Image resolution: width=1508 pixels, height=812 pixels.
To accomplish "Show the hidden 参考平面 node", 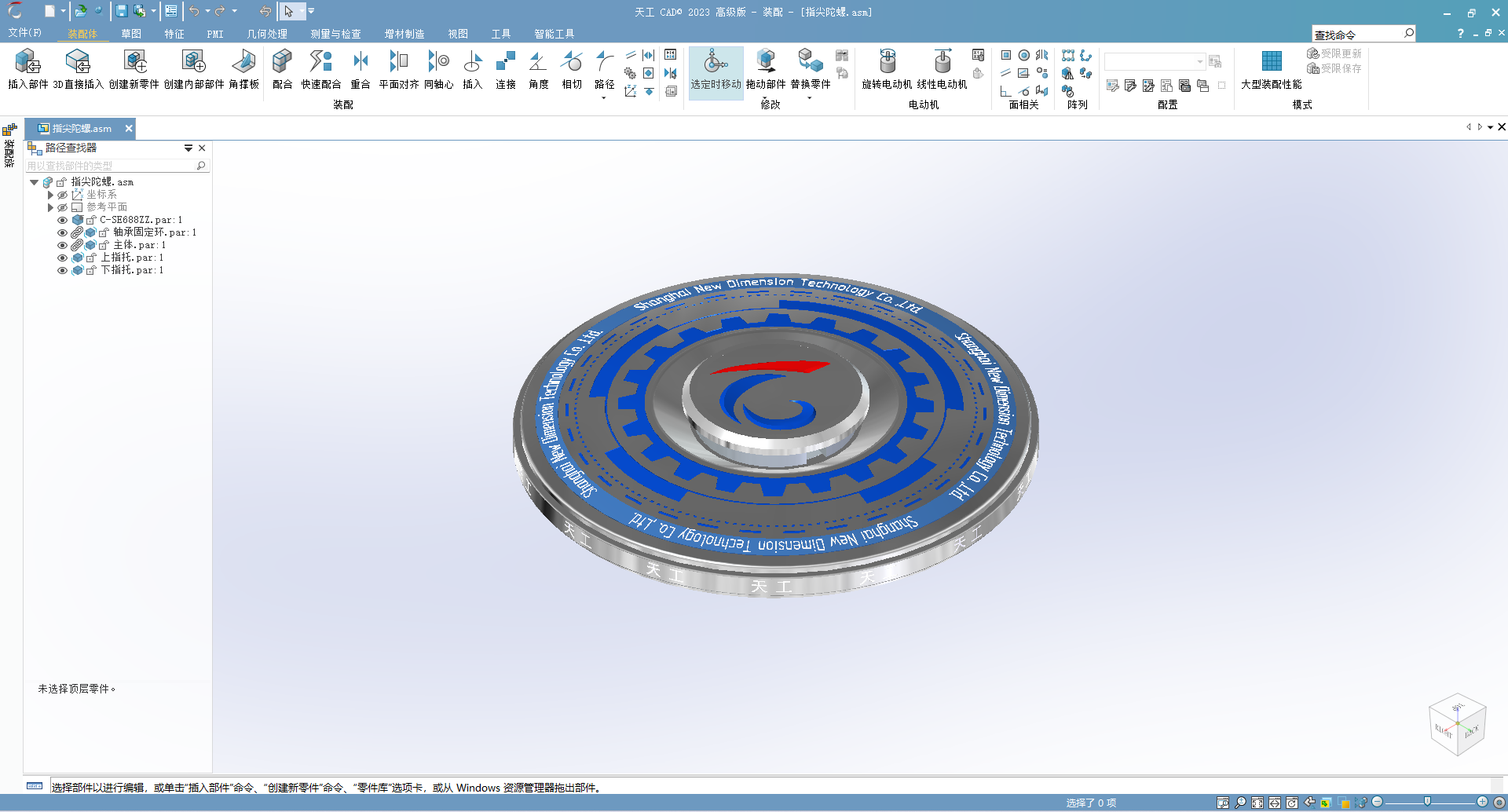I will pos(62,207).
